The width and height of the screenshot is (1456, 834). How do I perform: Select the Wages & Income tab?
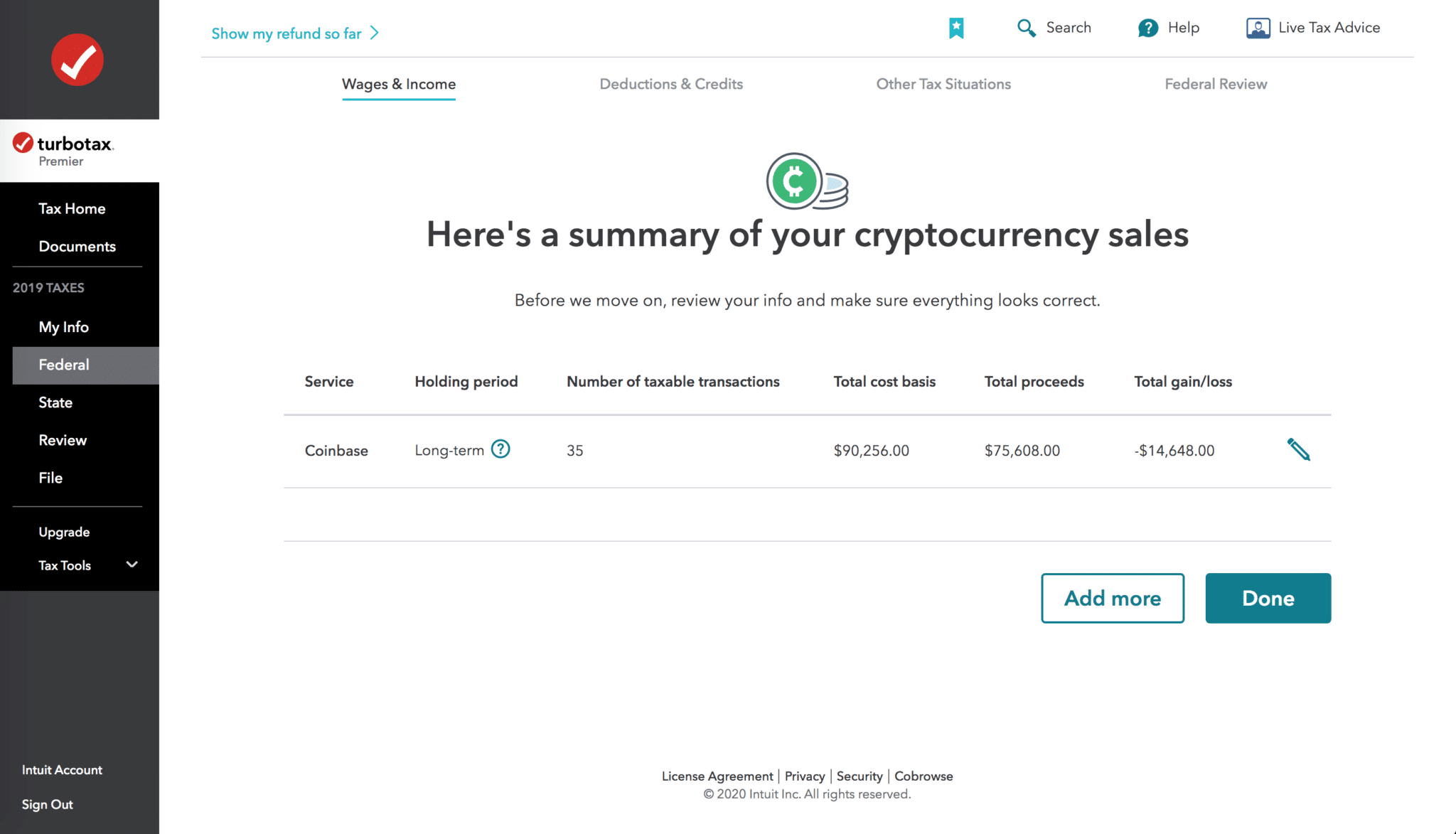point(397,84)
